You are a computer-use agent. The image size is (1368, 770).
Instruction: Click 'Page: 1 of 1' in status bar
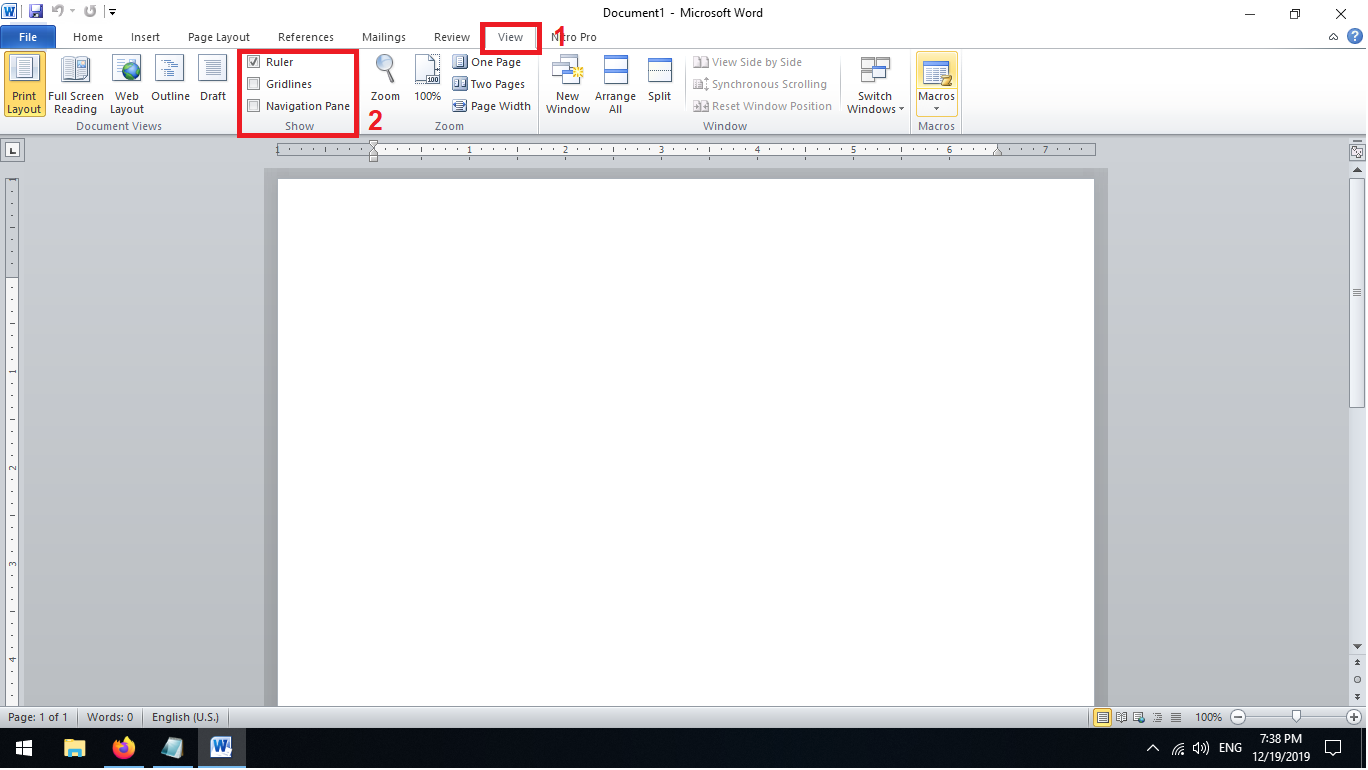[38, 717]
